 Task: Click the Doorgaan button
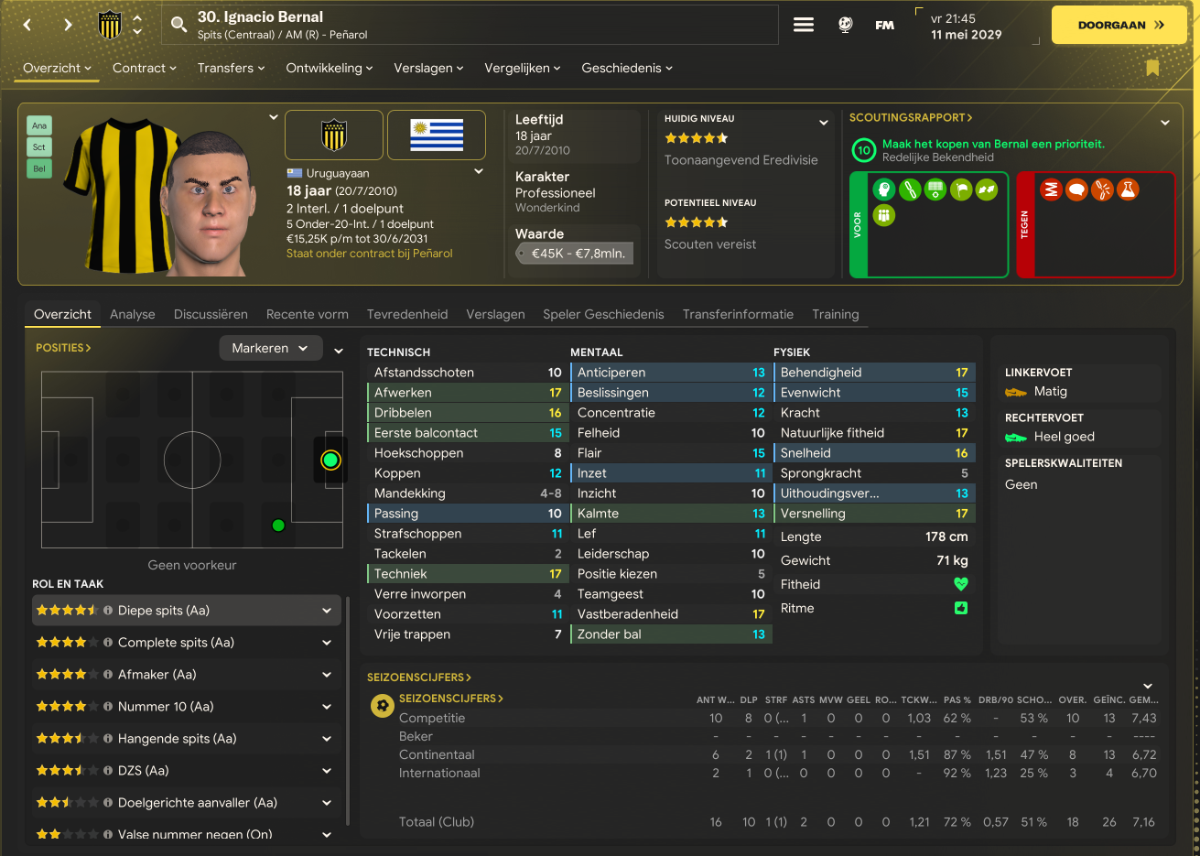(x=1121, y=25)
